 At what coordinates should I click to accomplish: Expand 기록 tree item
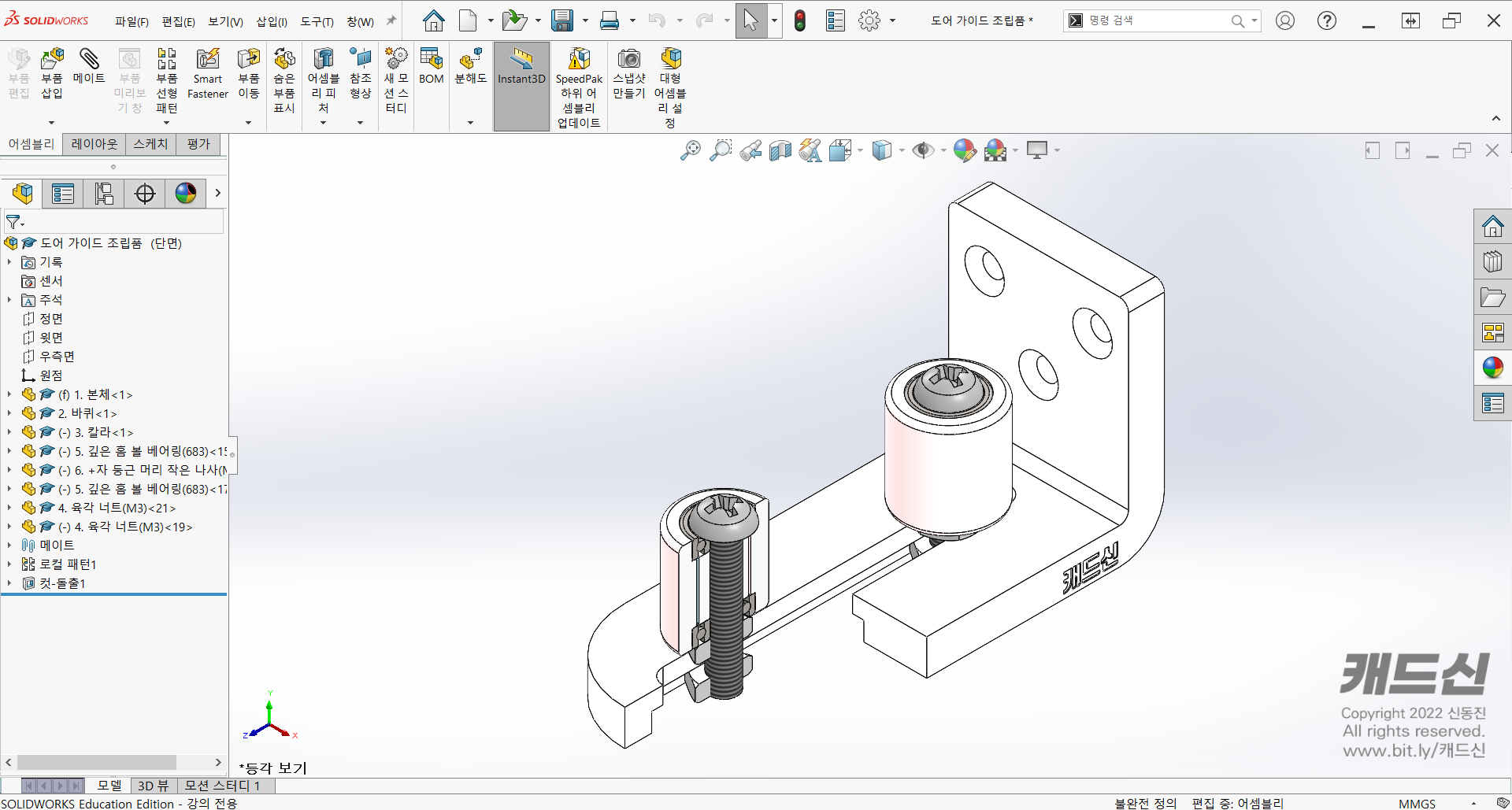tap(9, 262)
